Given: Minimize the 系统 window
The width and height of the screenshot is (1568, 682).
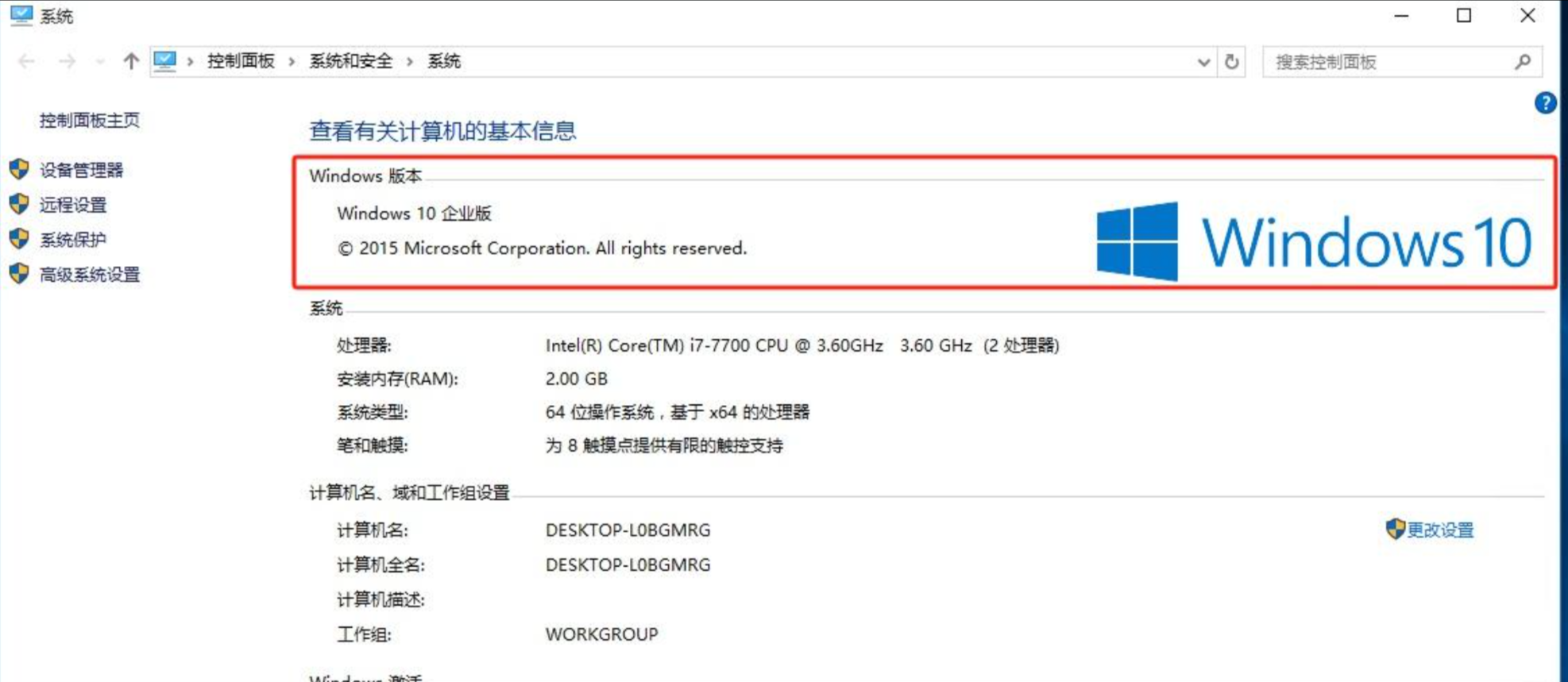Looking at the screenshot, I should pos(1401,15).
